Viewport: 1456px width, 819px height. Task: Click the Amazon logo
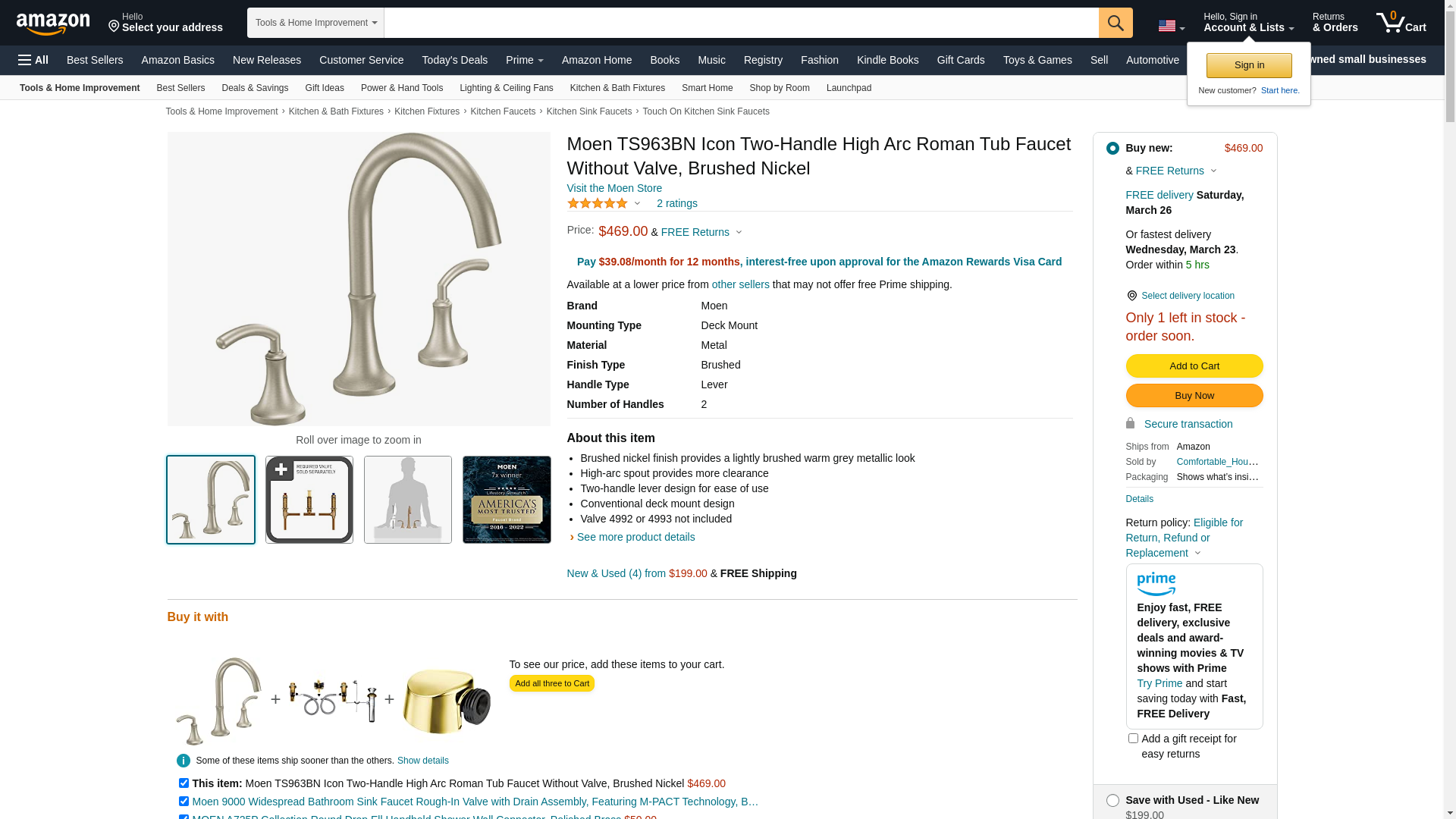tap(53, 24)
